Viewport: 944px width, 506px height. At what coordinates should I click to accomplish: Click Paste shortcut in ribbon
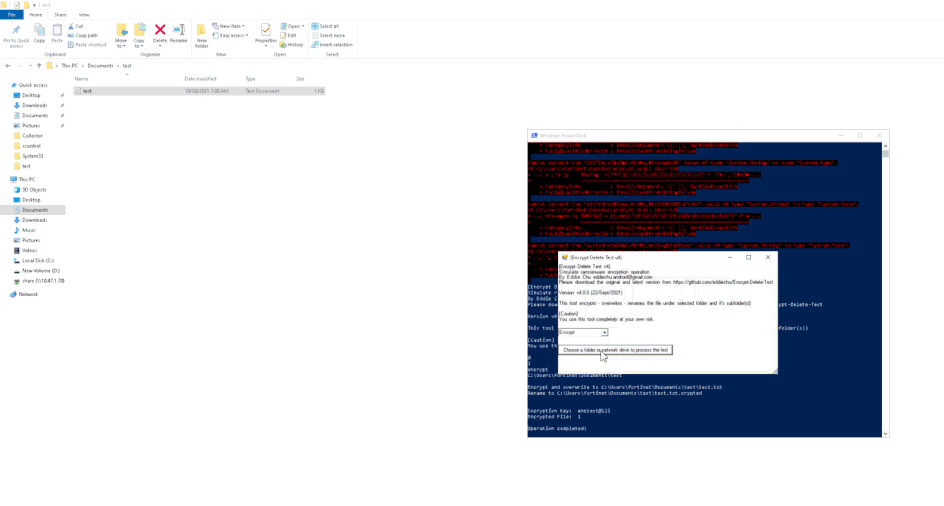pyautogui.click(x=87, y=45)
